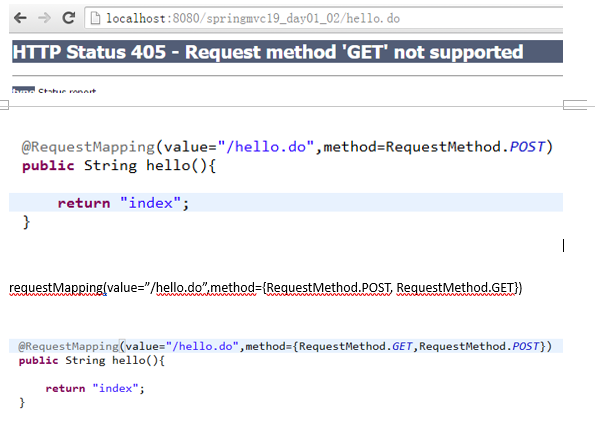Click the return "index" line in bottom snippet
595x428 pixels.
point(95,388)
